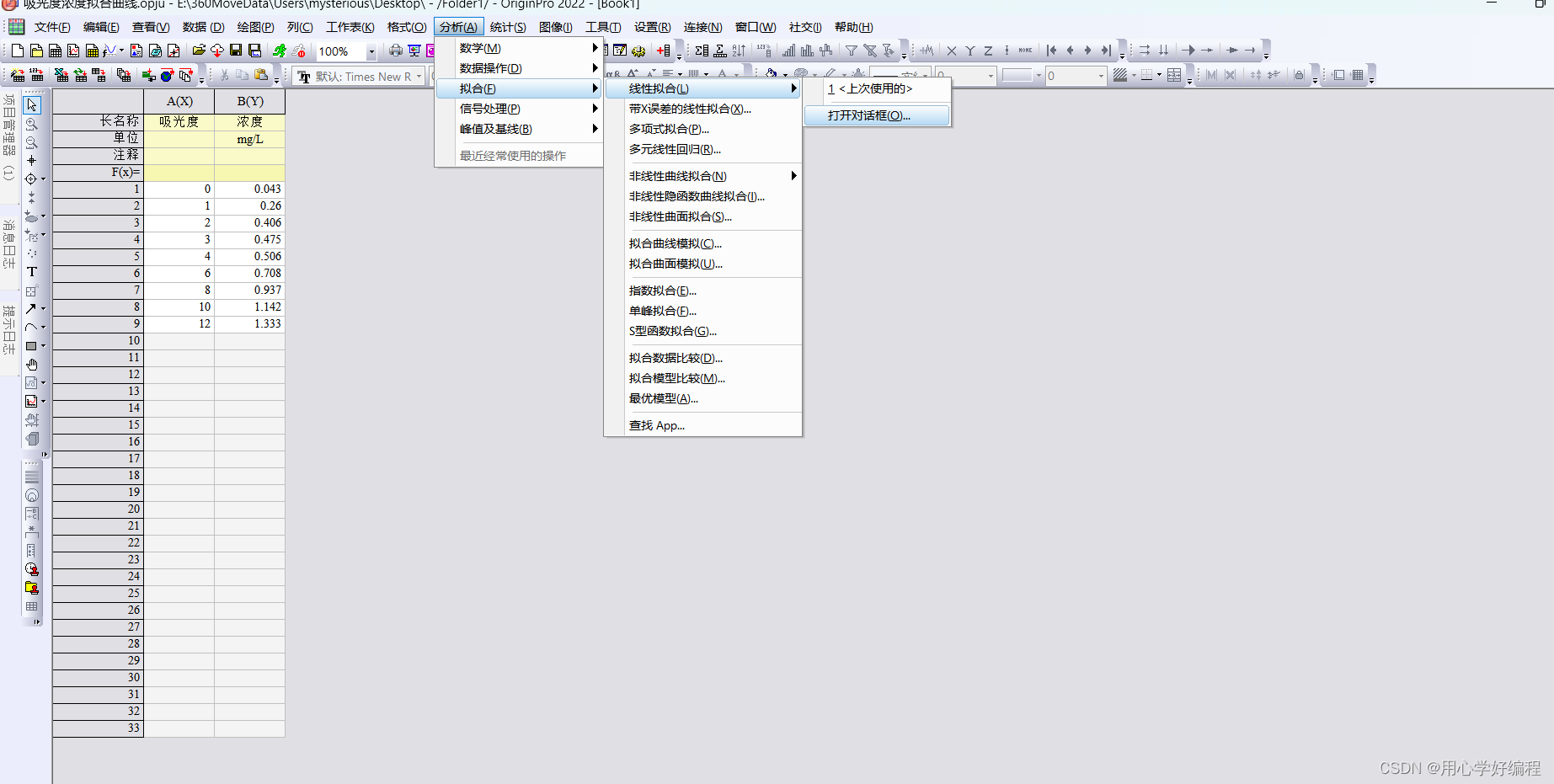Pick the arrow drawing tool

pyautogui.click(x=32, y=309)
